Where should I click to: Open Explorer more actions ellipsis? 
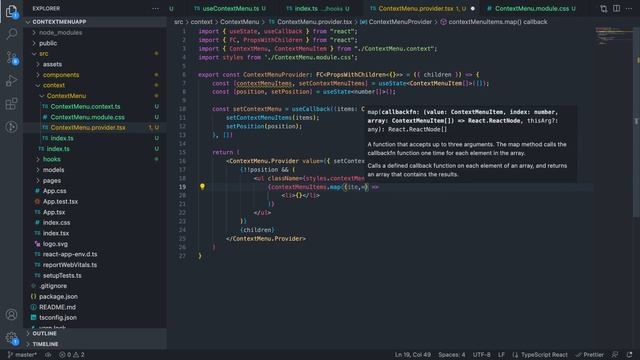(156, 9)
